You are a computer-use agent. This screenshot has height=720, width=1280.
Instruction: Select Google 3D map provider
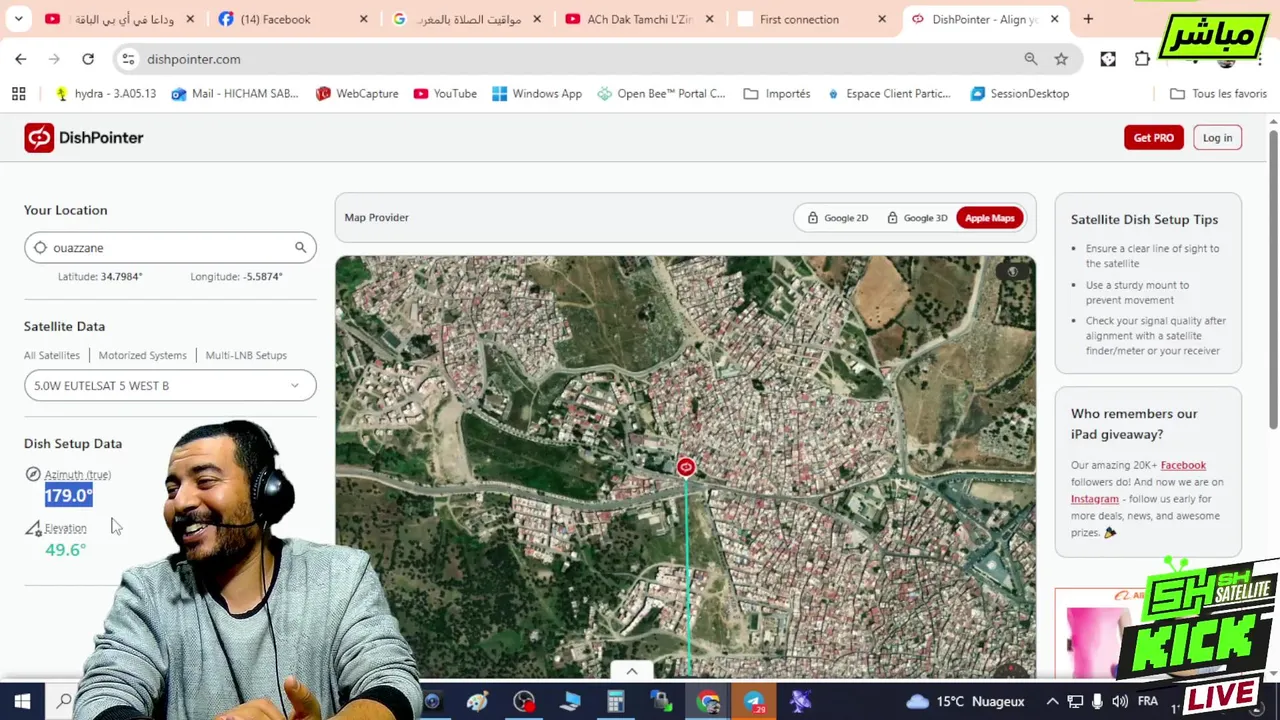coord(917,218)
